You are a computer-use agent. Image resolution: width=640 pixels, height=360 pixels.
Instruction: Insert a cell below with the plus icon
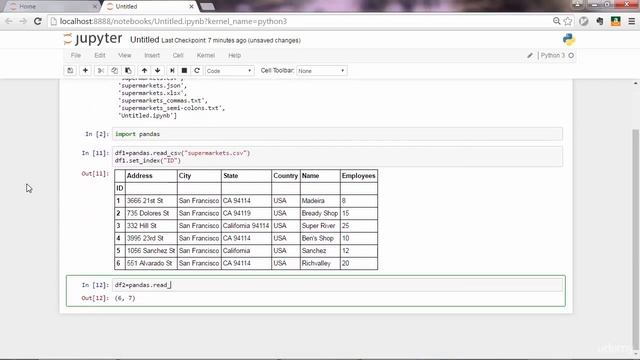coord(85,71)
